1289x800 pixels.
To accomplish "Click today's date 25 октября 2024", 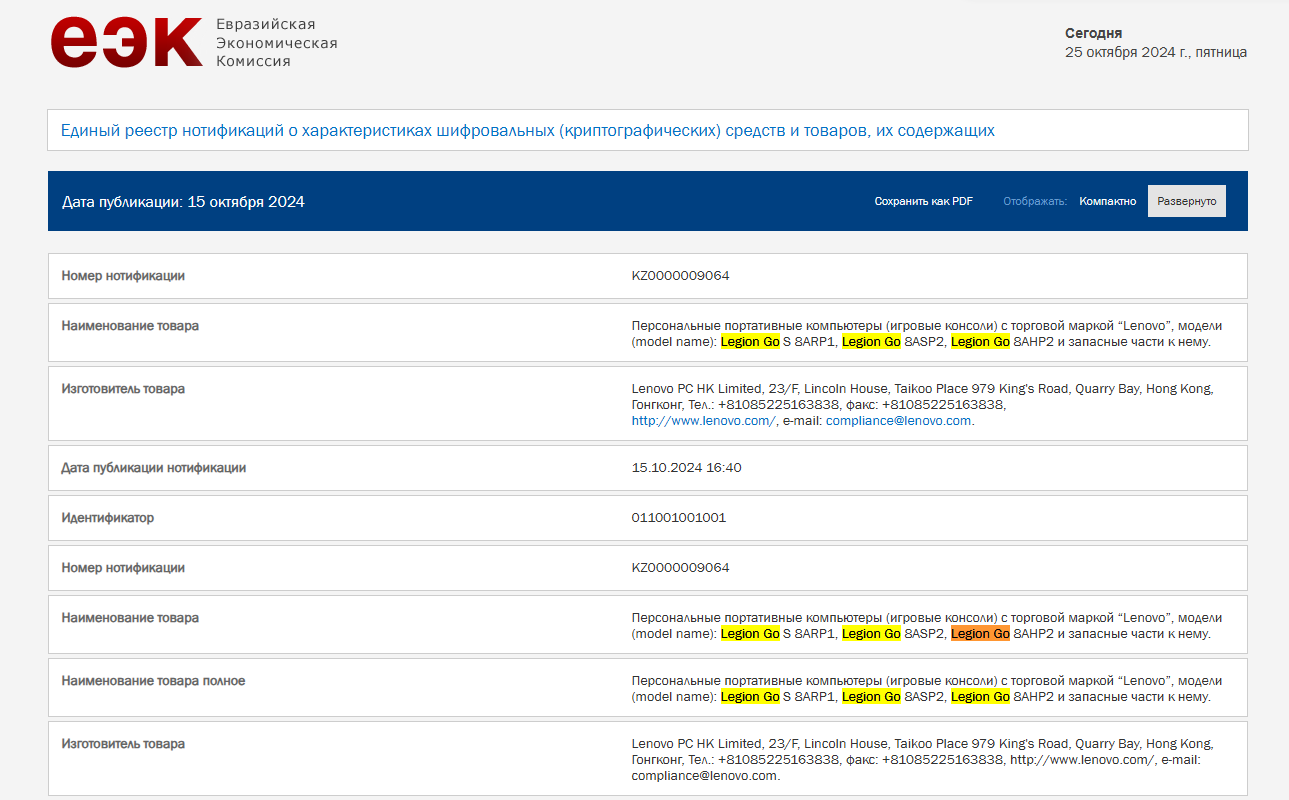I will coord(1155,53).
